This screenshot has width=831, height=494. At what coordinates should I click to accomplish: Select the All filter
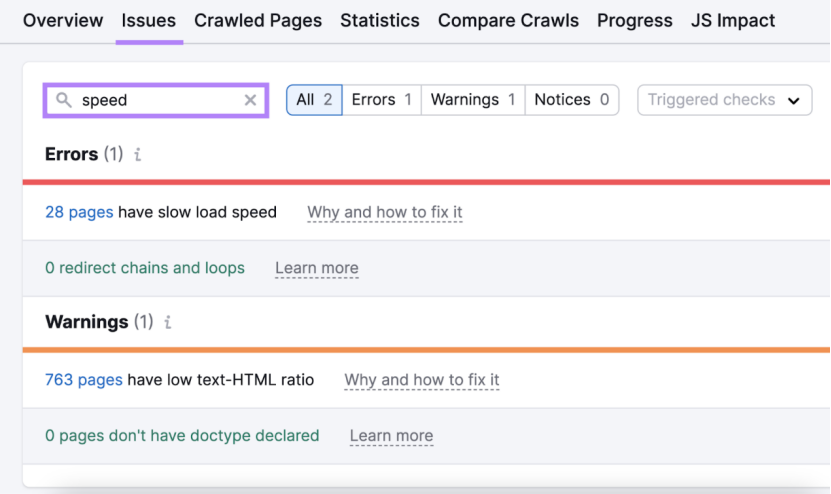(x=314, y=100)
